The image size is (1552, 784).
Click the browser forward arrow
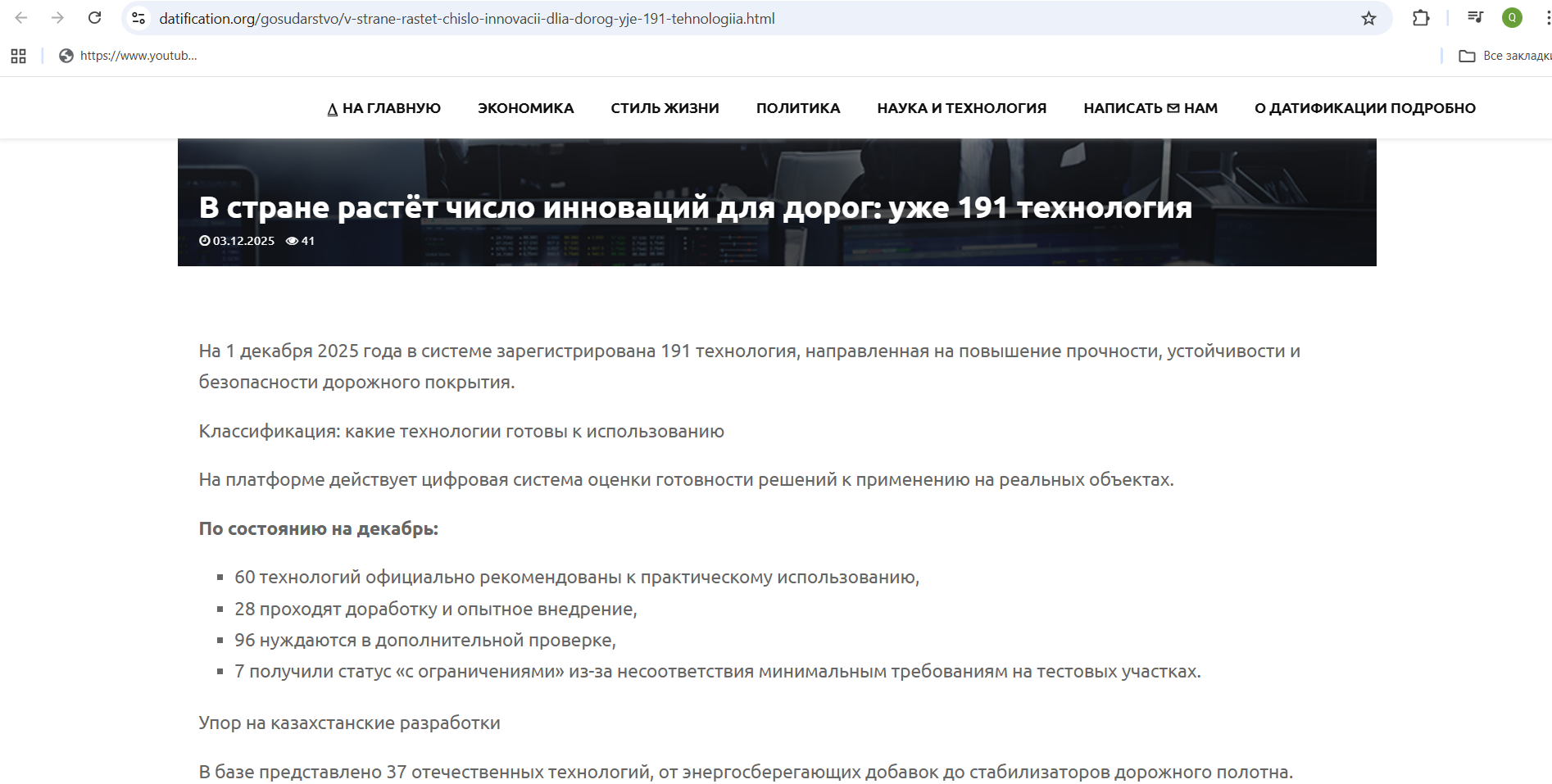coord(57,18)
